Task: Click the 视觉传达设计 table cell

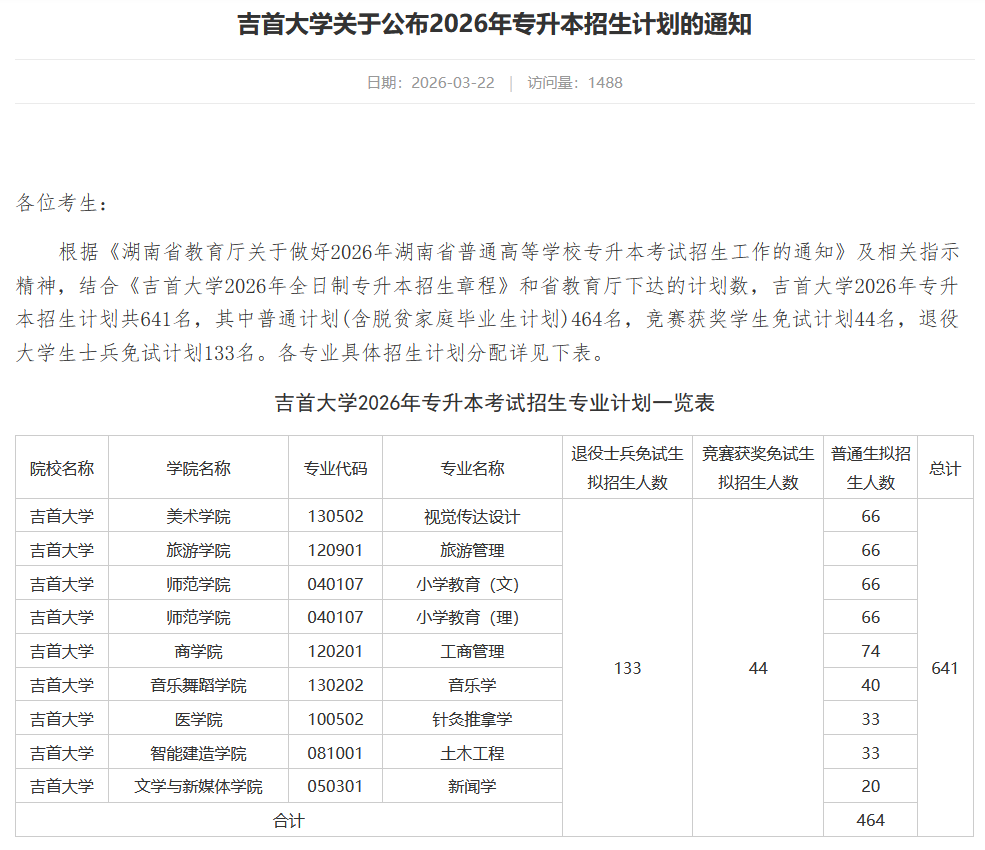Action: coord(471,515)
